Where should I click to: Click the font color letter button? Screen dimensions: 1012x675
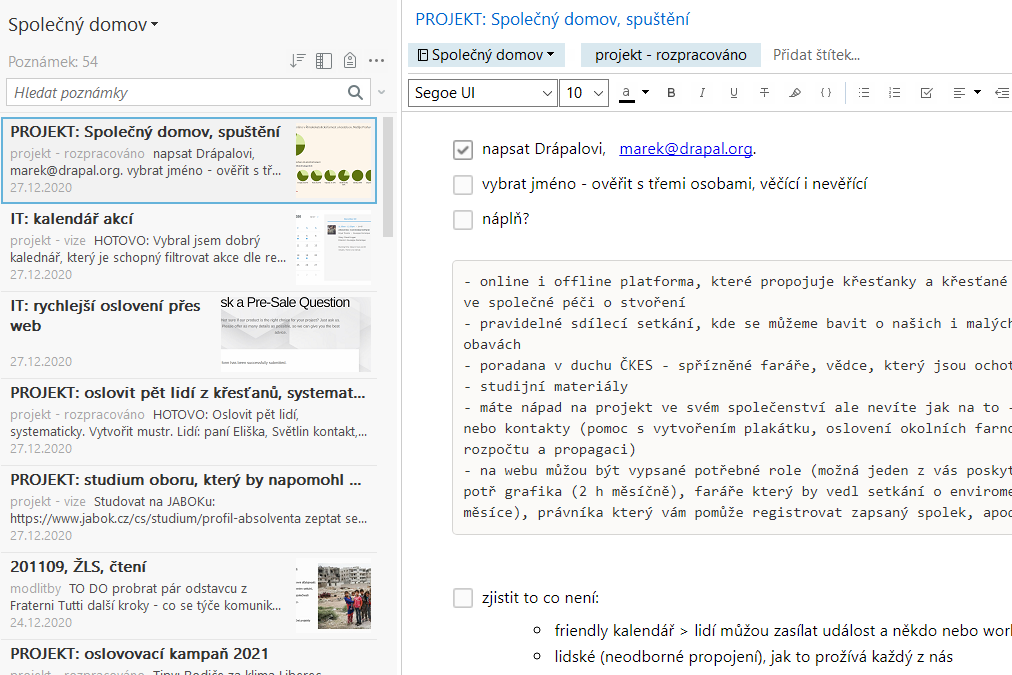(x=626, y=93)
